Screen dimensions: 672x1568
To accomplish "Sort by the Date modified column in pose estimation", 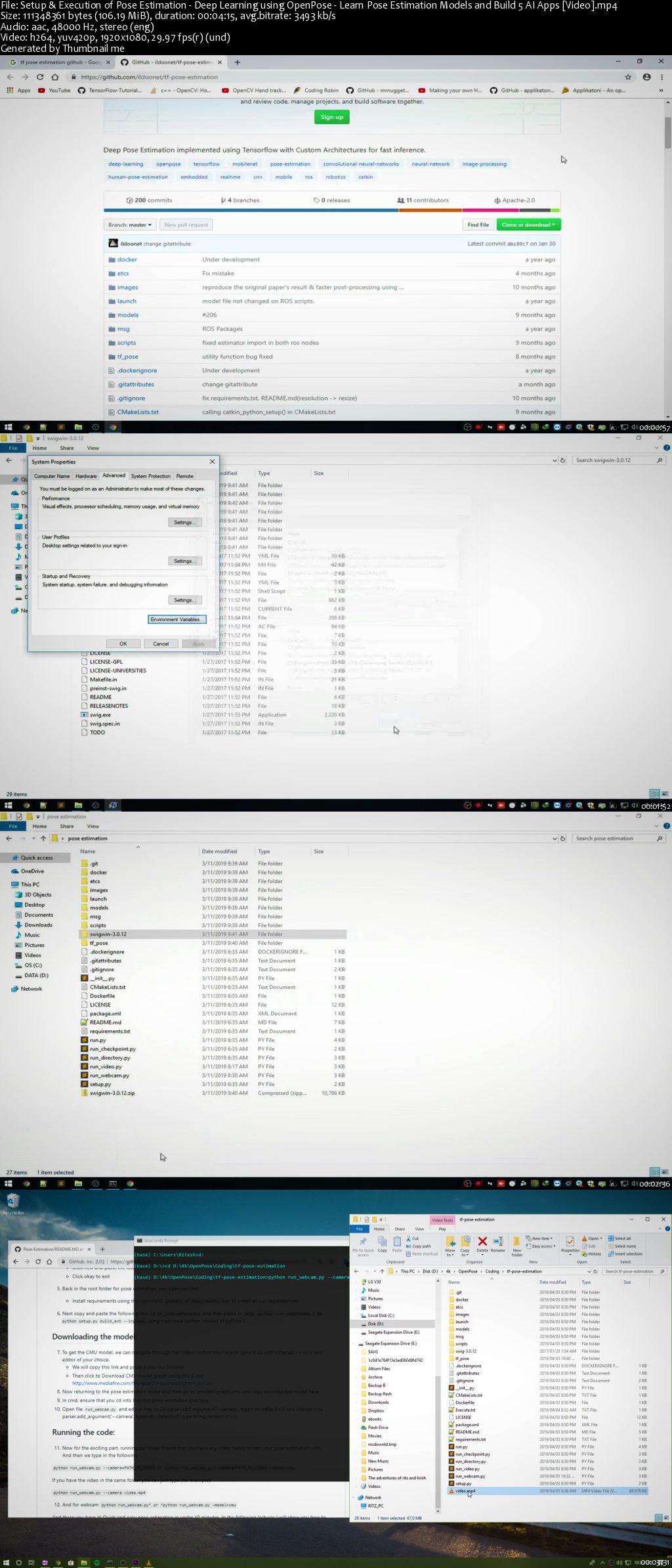I will pos(219,852).
